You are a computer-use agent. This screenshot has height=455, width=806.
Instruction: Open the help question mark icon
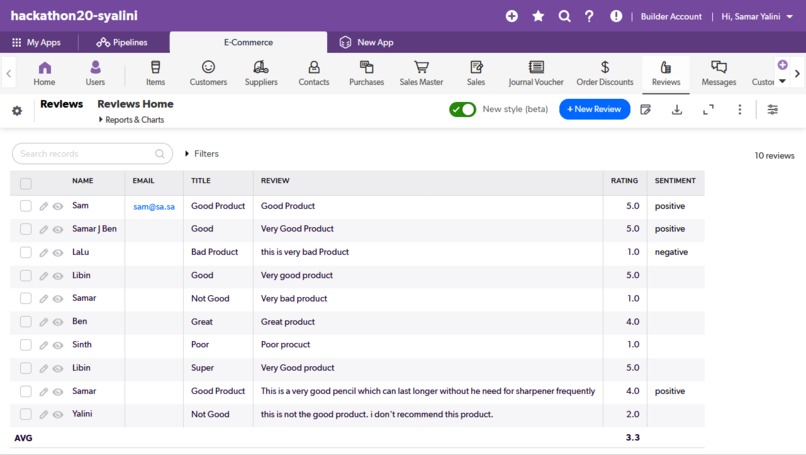tap(589, 16)
